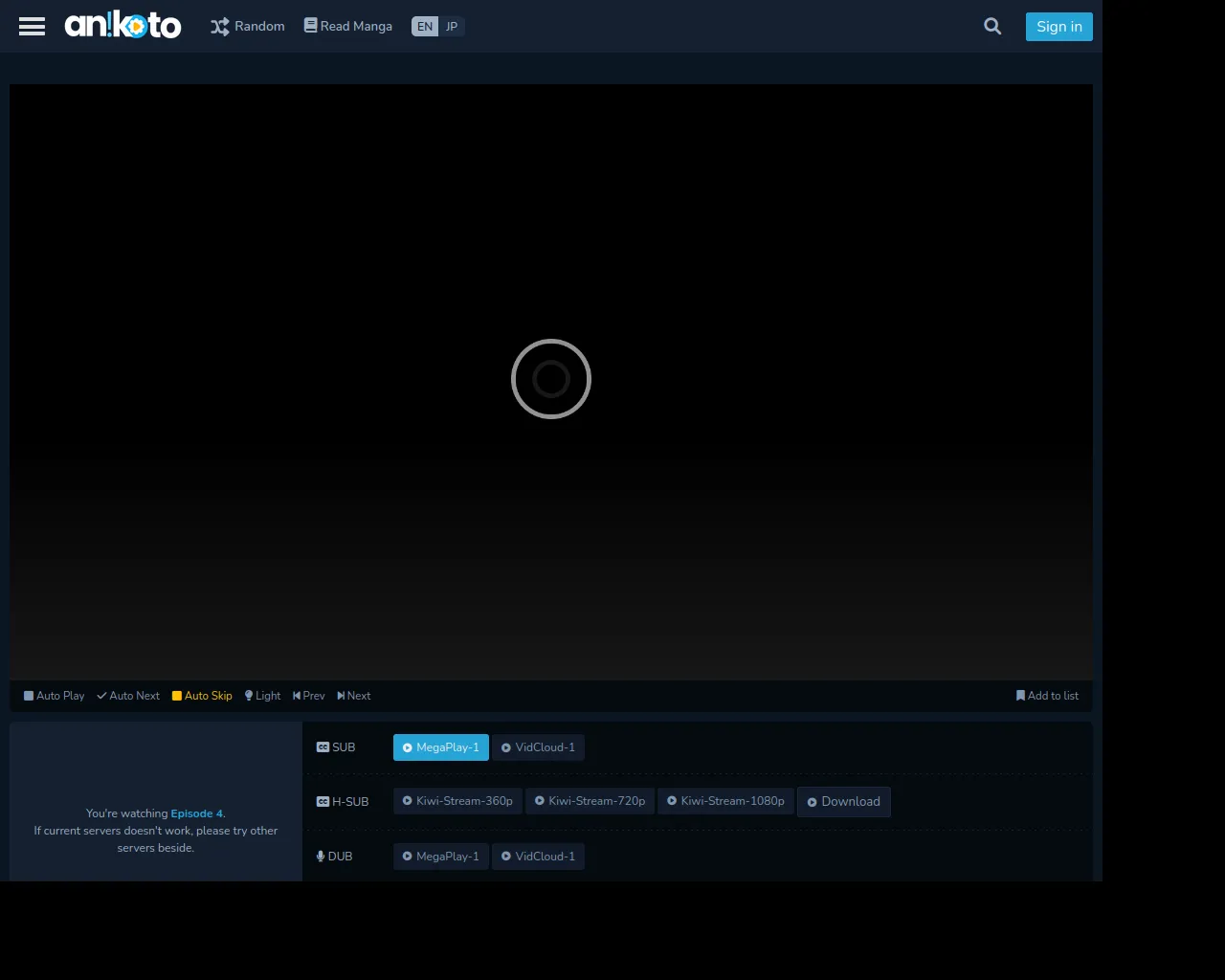Screen dimensions: 1225x980
Task: Toggle the Light bulb mode
Action: click(x=262, y=696)
